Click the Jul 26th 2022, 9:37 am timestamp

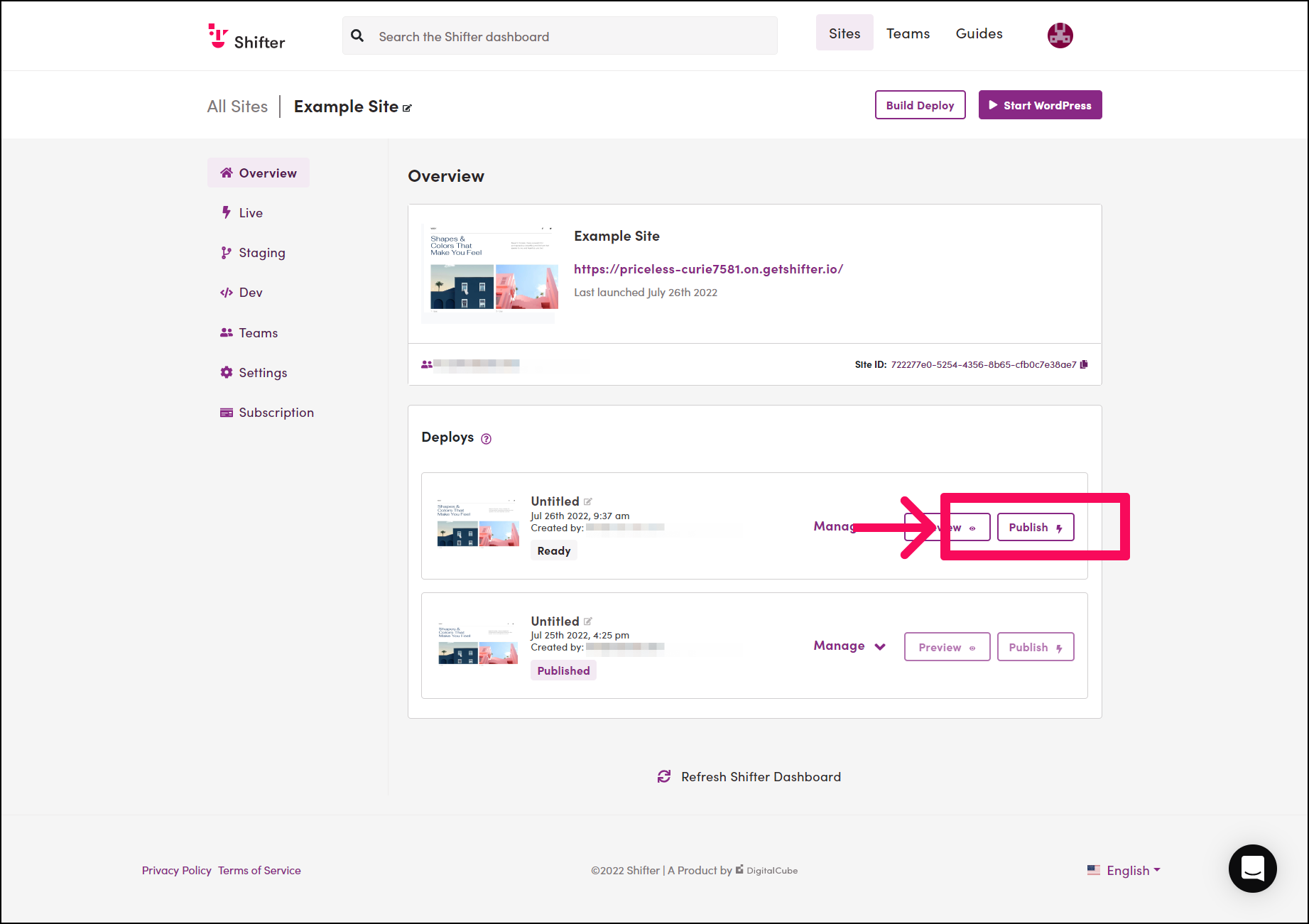(580, 516)
